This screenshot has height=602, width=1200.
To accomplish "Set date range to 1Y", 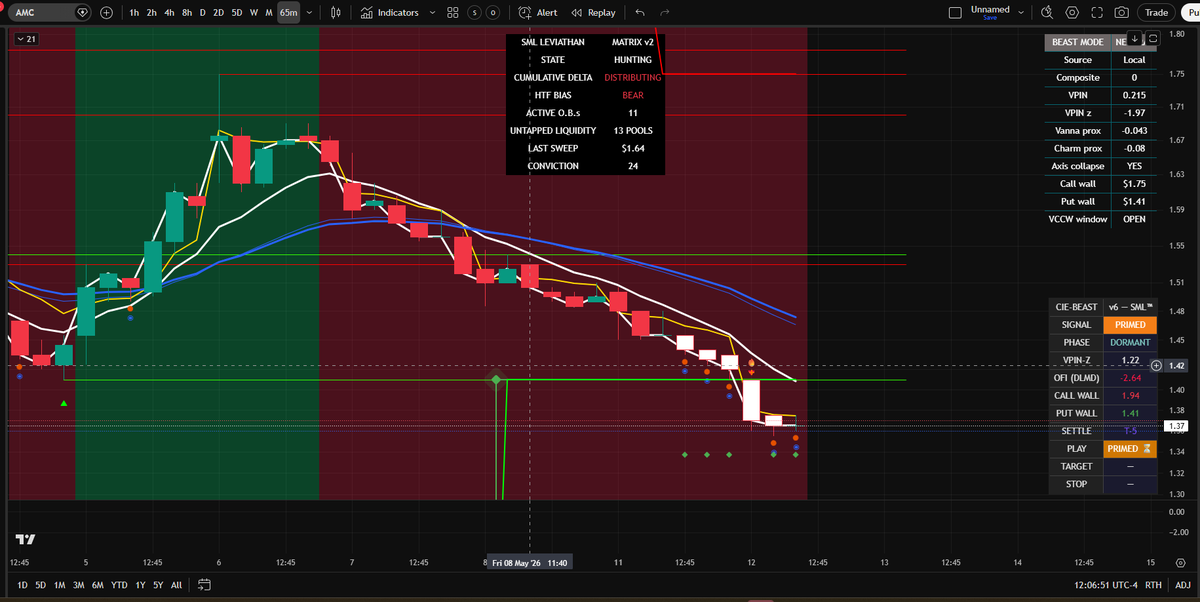I will pyautogui.click(x=140, y=584).
